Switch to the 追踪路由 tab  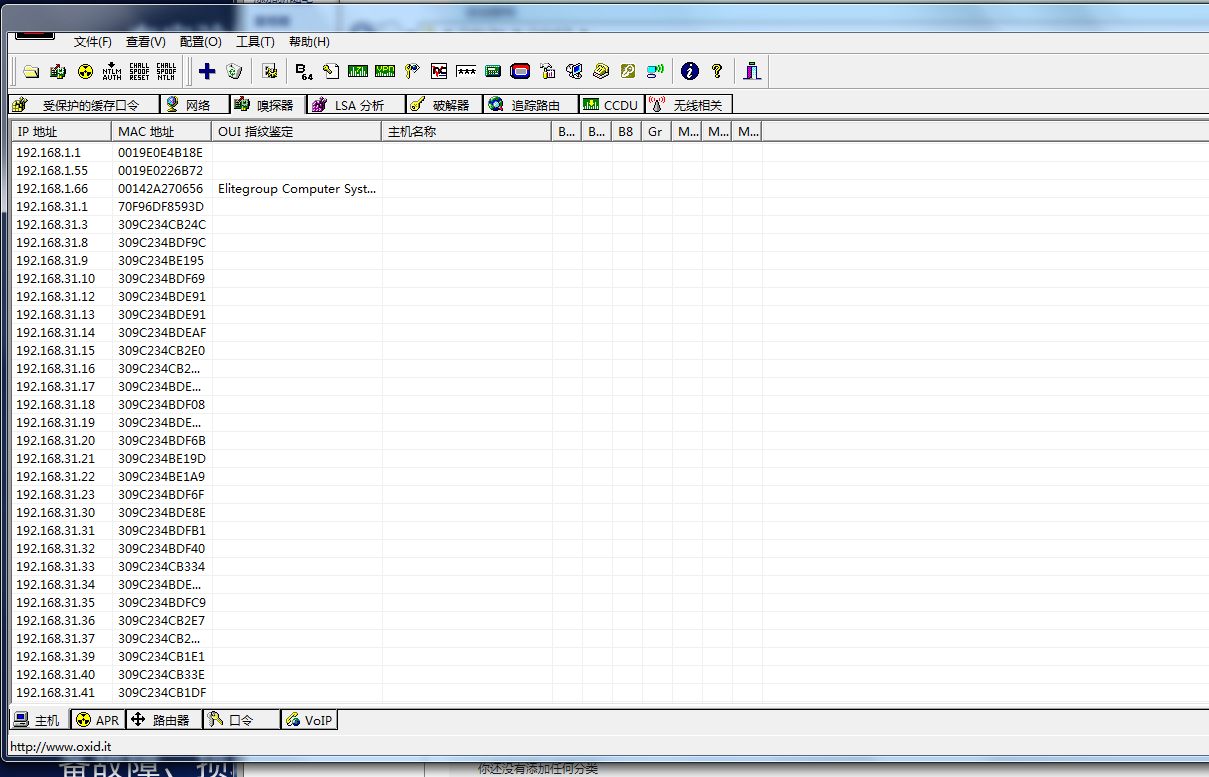pos(530,105)
